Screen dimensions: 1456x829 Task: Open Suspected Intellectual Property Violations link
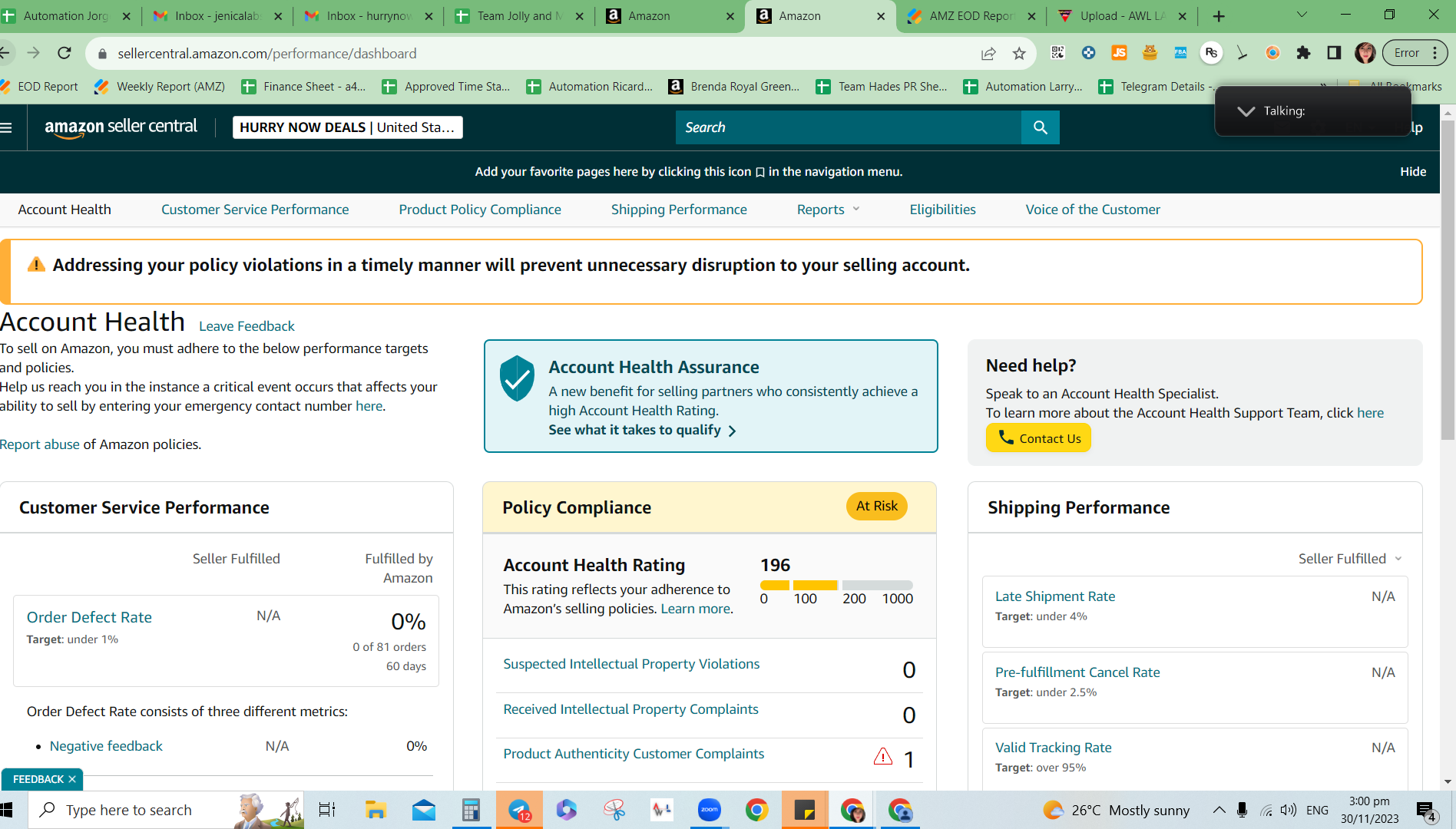[631, 664]
